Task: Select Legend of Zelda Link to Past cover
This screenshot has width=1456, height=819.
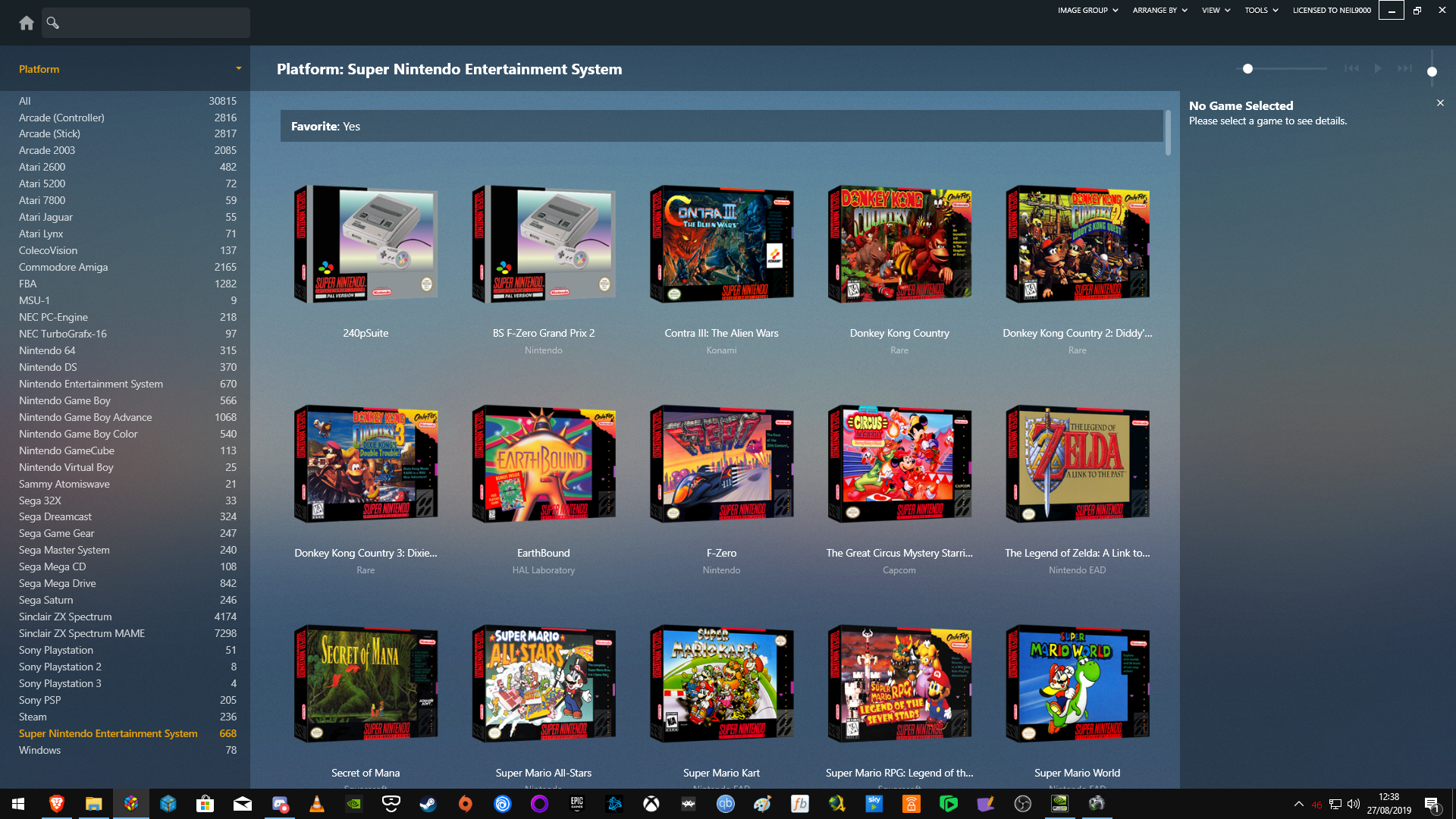Action: (x=1078, y=464)
